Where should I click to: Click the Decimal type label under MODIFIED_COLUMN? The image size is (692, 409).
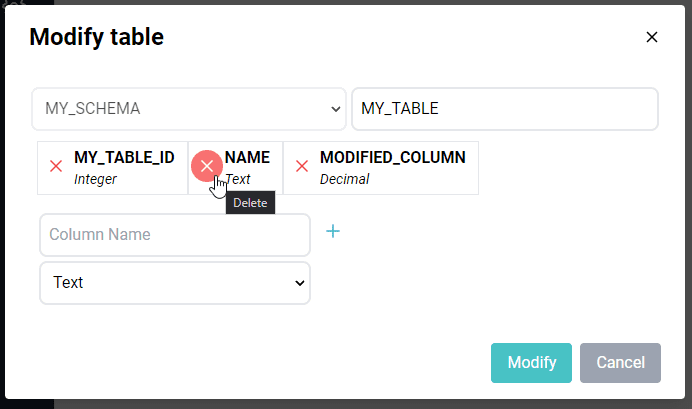tap(344, 179)
